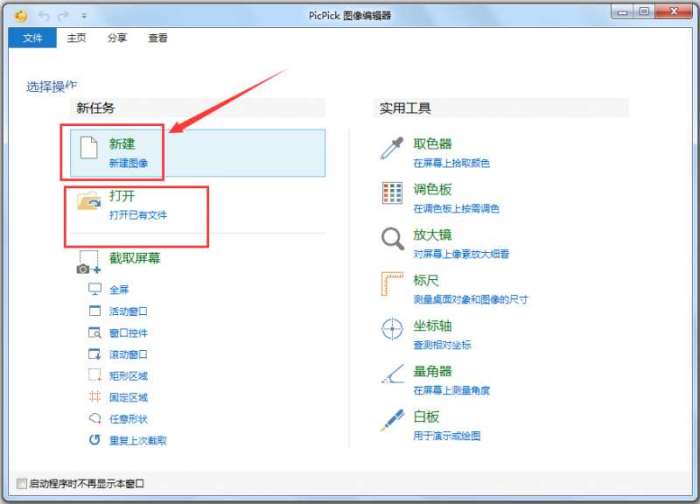Click the camera icon beside 截取屏幕
Image resolution: width=700 pixels, height=504 pixels.
point(88,262)
